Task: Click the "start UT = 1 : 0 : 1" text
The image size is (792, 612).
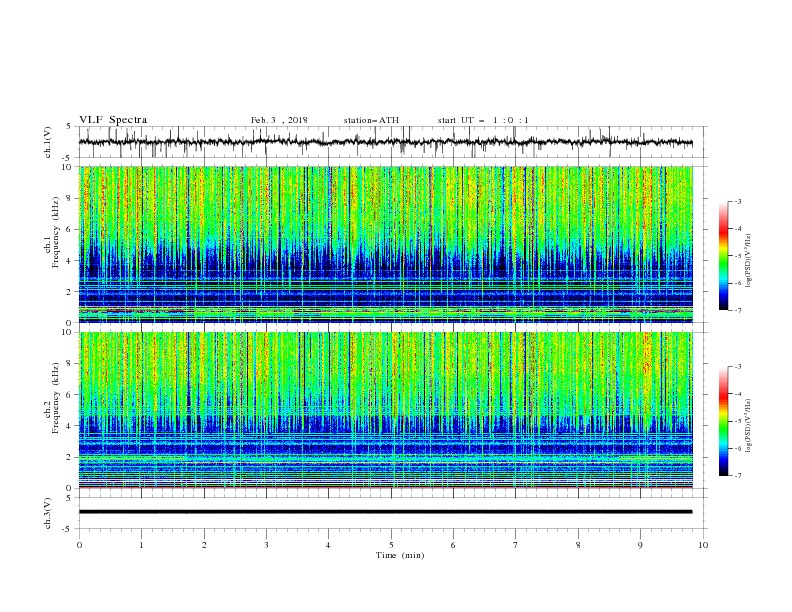Action: click(x=483, y=120)
